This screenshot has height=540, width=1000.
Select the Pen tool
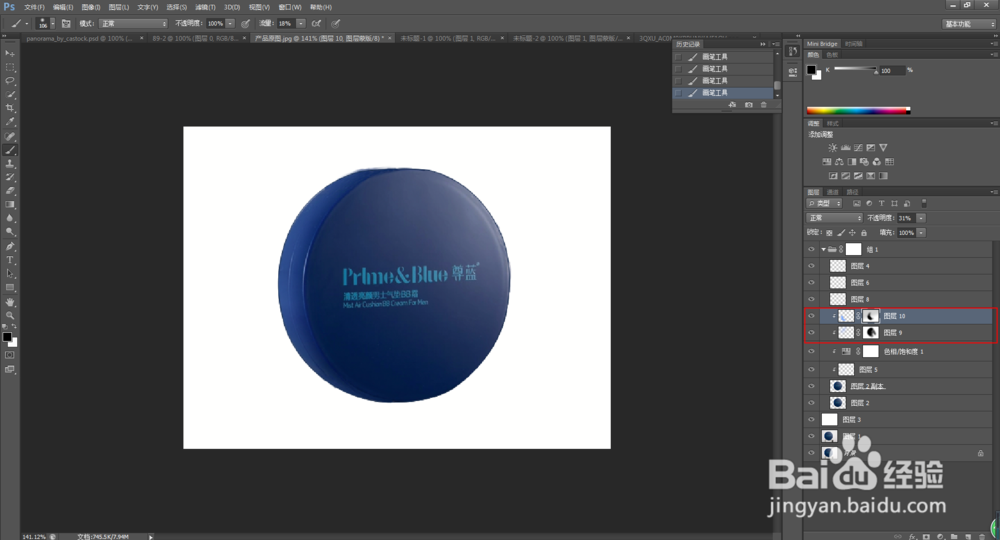click(x=10, y=246)
